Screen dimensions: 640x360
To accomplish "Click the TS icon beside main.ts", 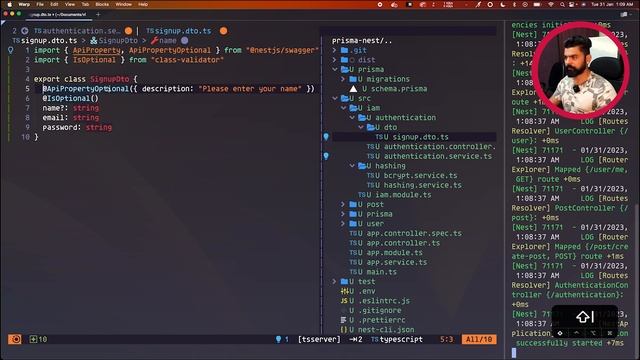I will pos(353,272).
